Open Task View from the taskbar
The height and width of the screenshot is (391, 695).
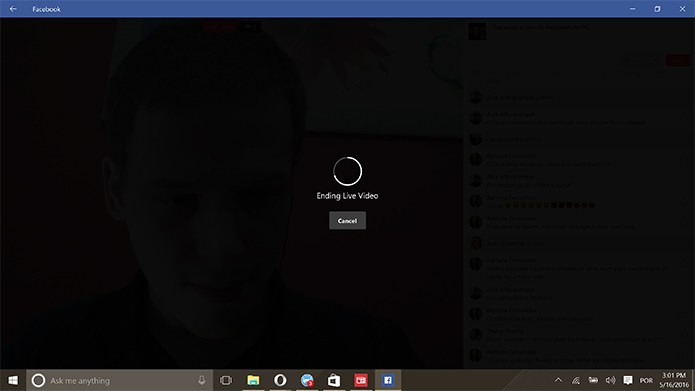click(226, 380)
